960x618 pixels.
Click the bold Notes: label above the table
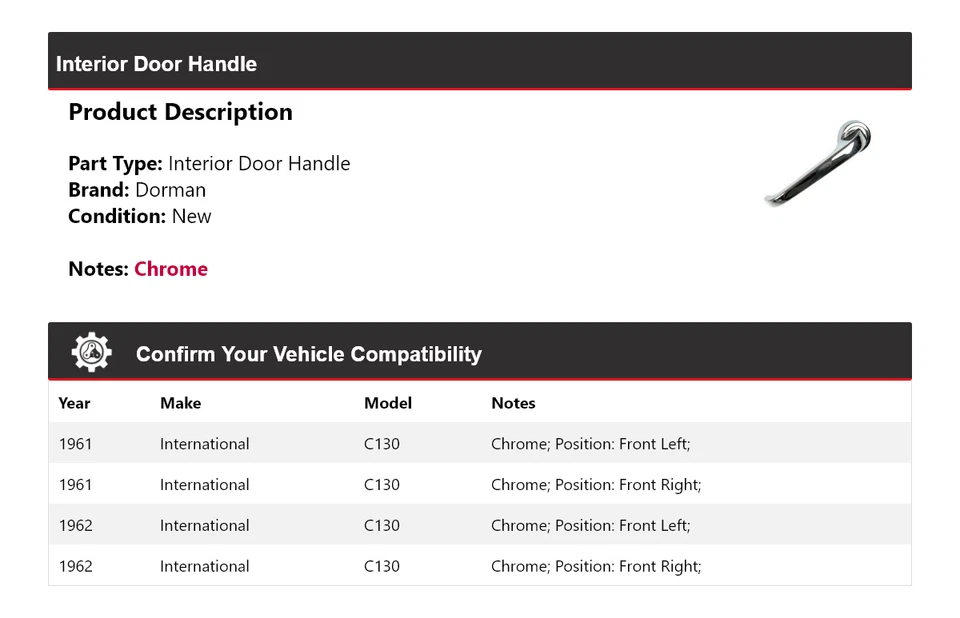pyautogui.click(x=98, y=269)
